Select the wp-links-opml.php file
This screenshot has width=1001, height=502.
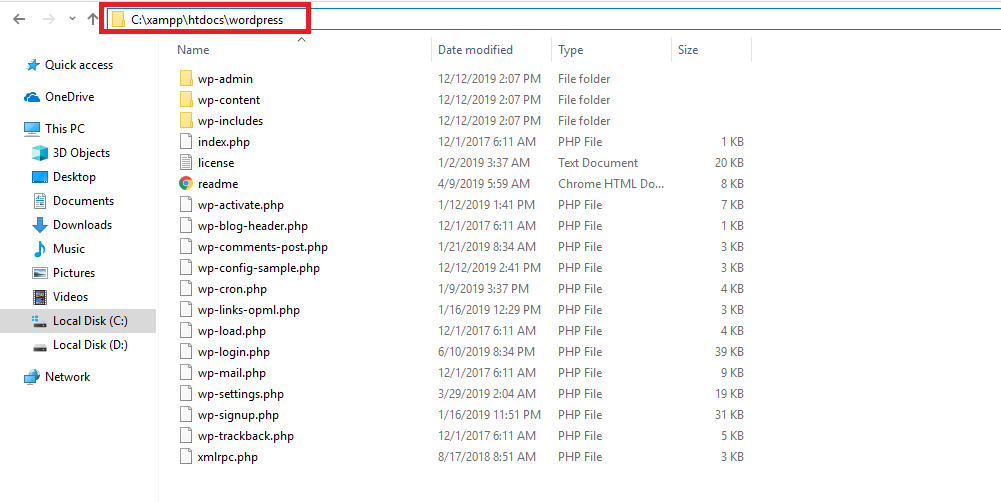click(x=248, y=310)
